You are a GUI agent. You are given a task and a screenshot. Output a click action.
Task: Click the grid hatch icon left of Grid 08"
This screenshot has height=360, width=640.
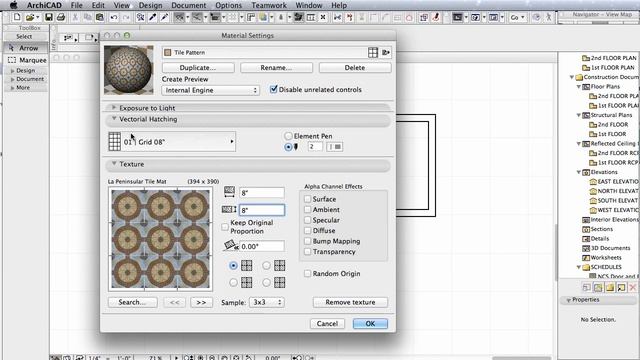pos(115,142)
